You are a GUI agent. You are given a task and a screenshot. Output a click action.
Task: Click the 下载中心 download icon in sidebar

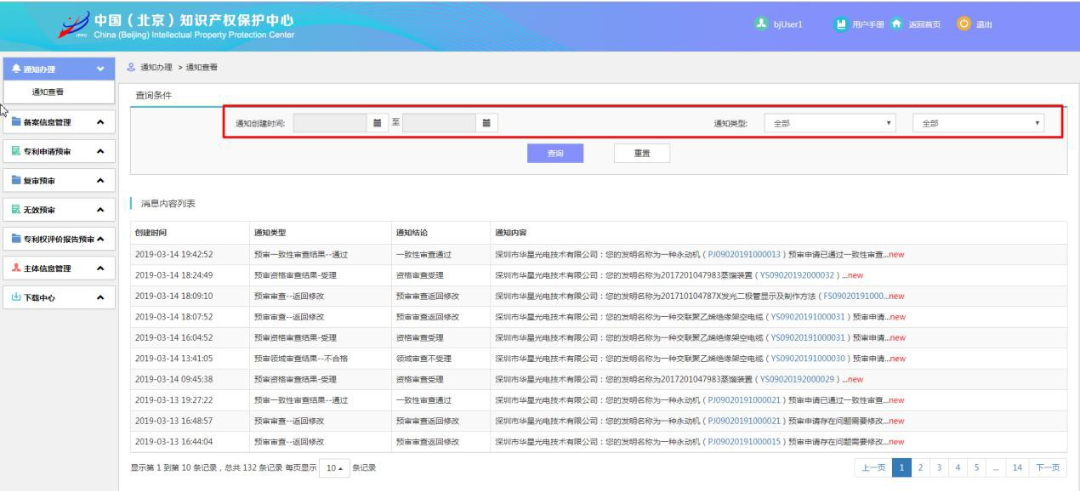coord(16,297)
